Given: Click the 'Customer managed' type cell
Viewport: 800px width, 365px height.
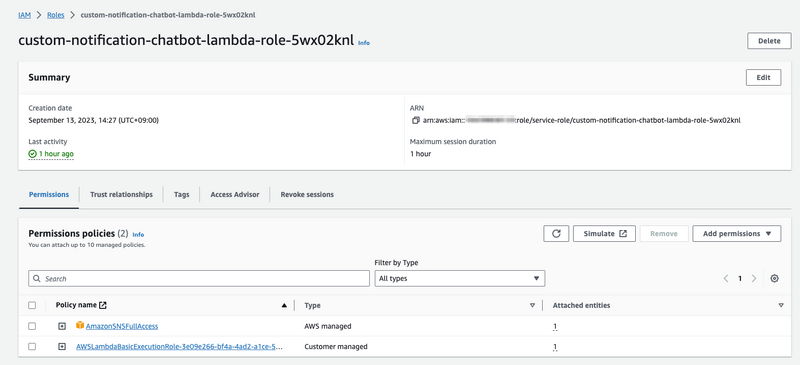Looking at the screenshot, I should 336,347.
